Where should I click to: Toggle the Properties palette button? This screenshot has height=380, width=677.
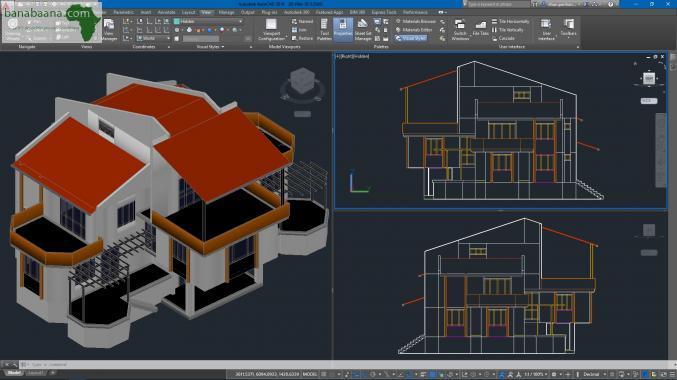click(343, 30)
